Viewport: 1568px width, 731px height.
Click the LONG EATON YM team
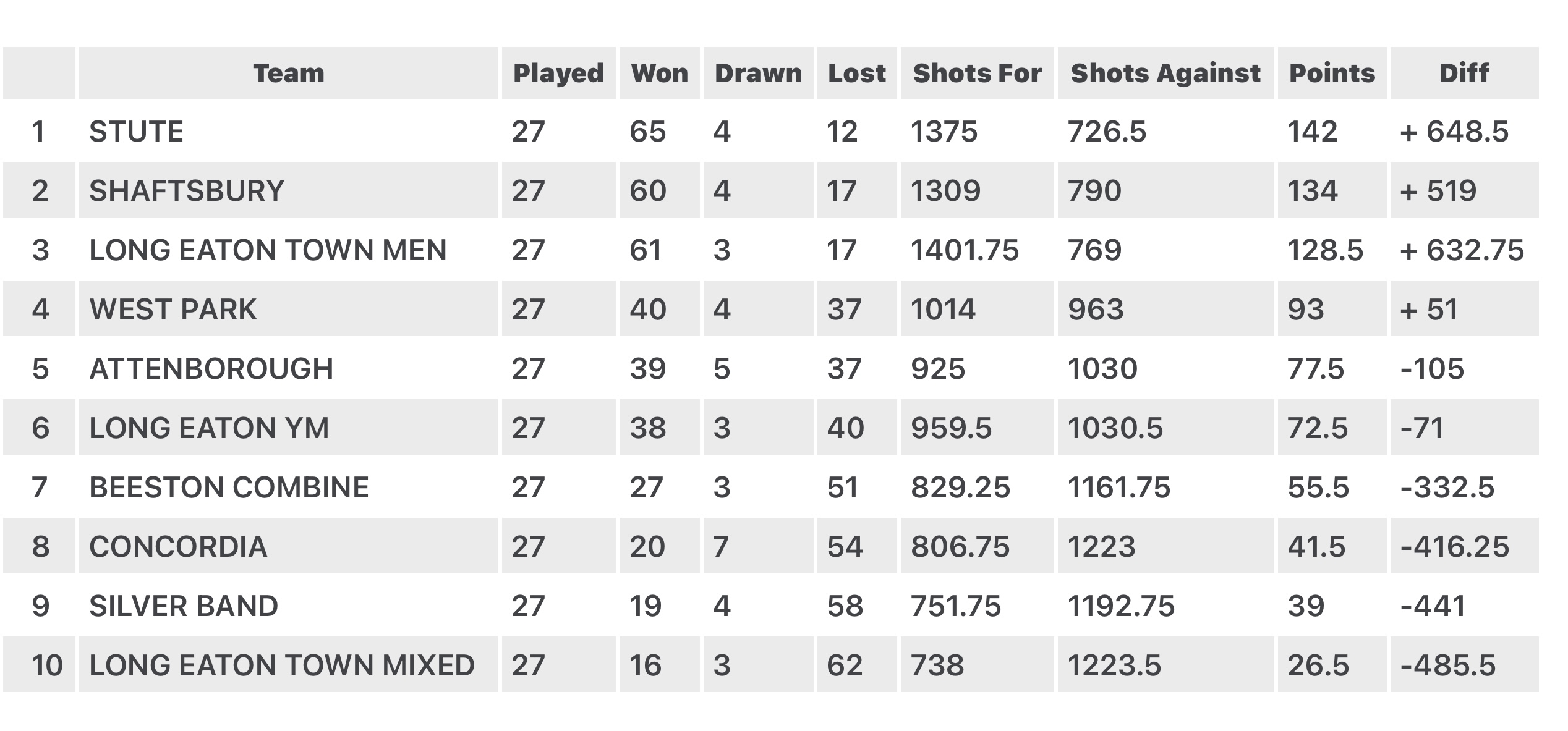point(209,428)
